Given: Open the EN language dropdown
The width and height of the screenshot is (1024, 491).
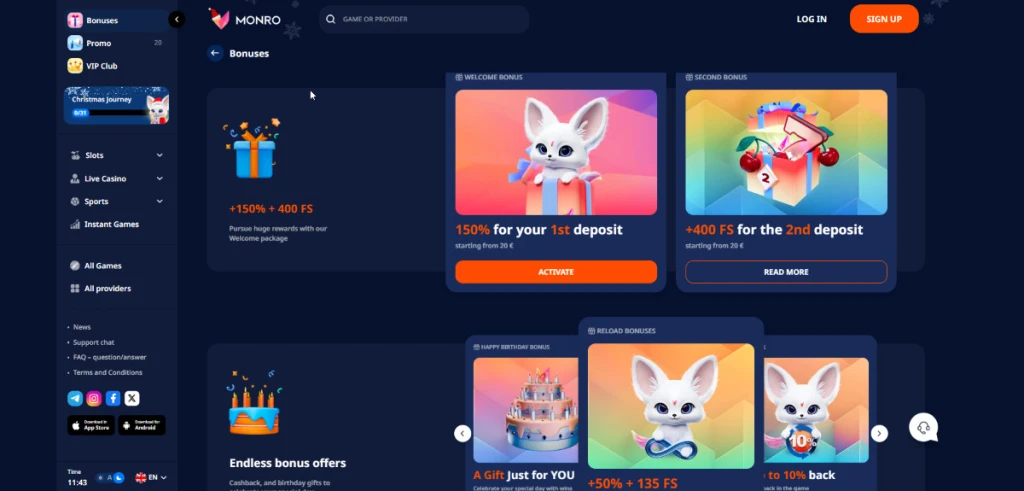Looking at the screenshot, I should [x=151, y=477].
